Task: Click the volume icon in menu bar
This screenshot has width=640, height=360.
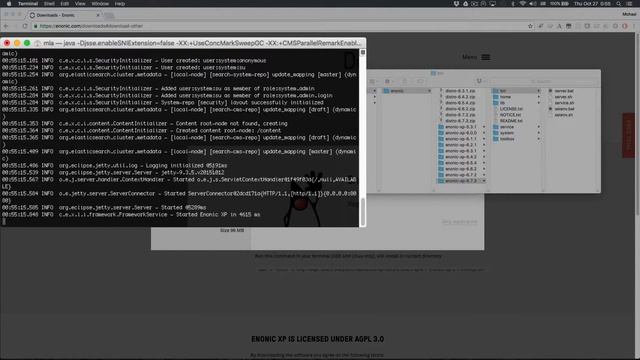Action: [533, 4]
